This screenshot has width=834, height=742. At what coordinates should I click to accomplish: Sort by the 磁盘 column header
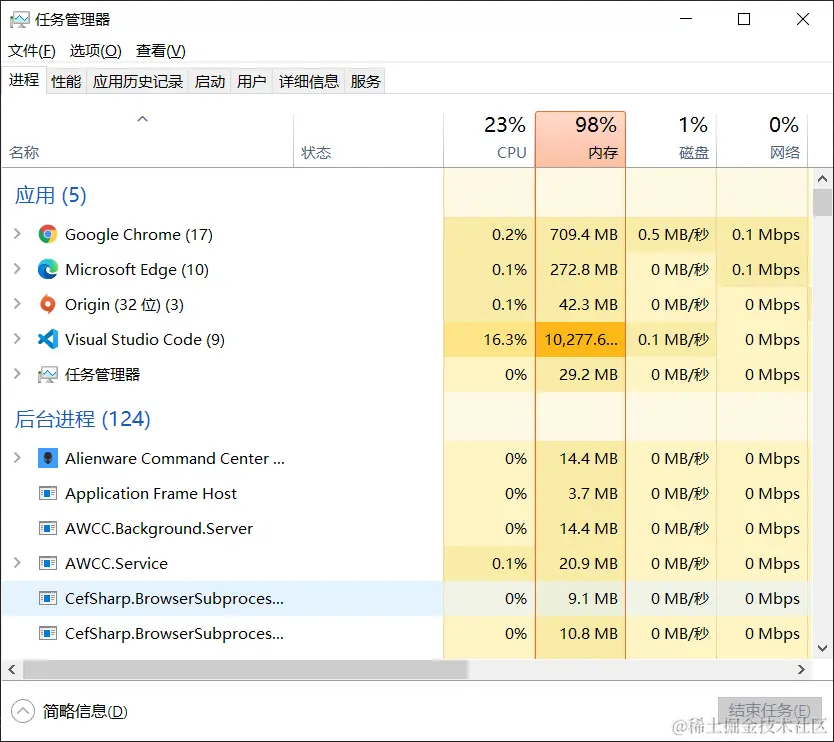[x=671, y=139]
